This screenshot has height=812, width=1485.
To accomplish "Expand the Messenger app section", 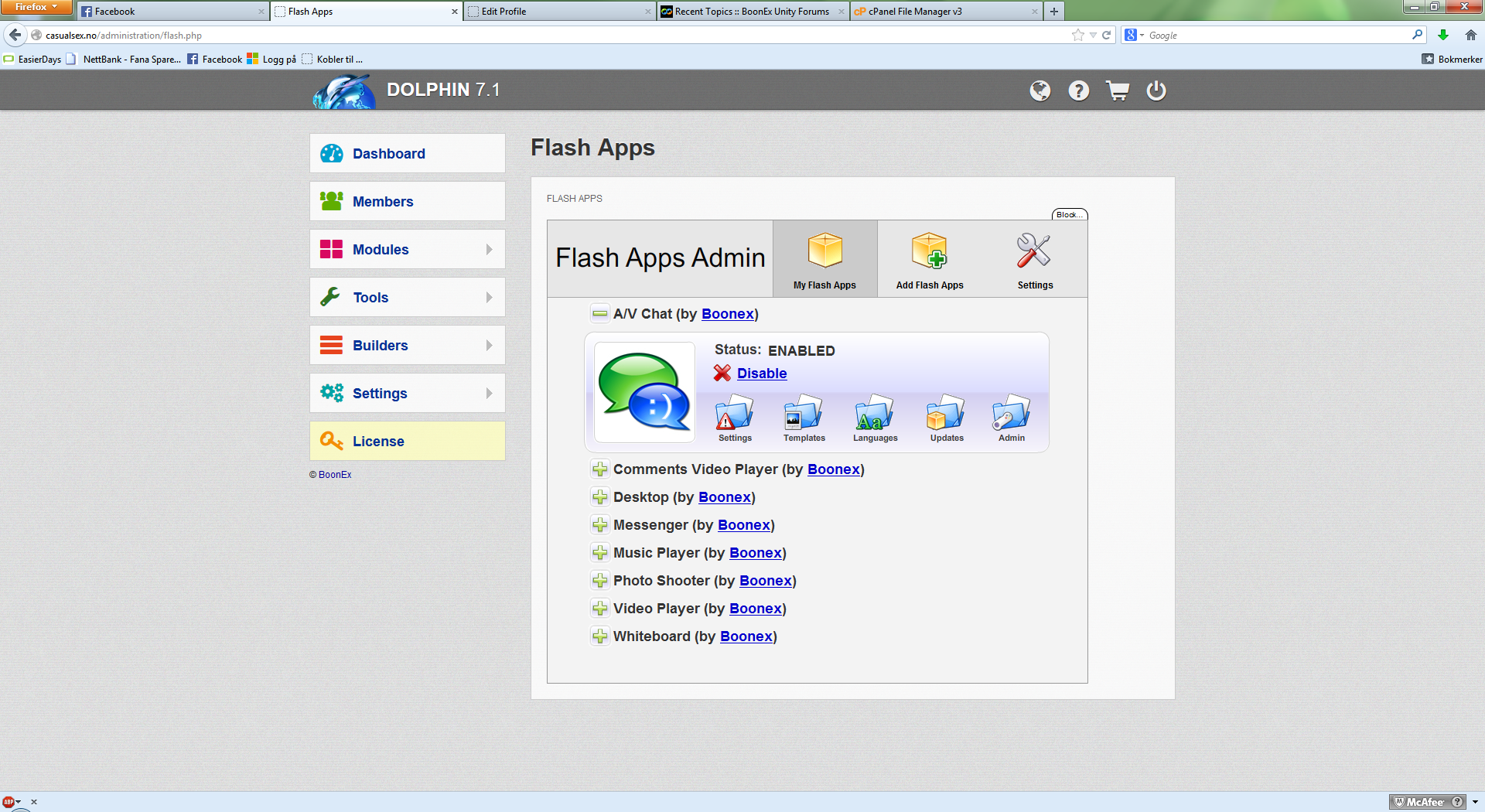I will point(599,525).
